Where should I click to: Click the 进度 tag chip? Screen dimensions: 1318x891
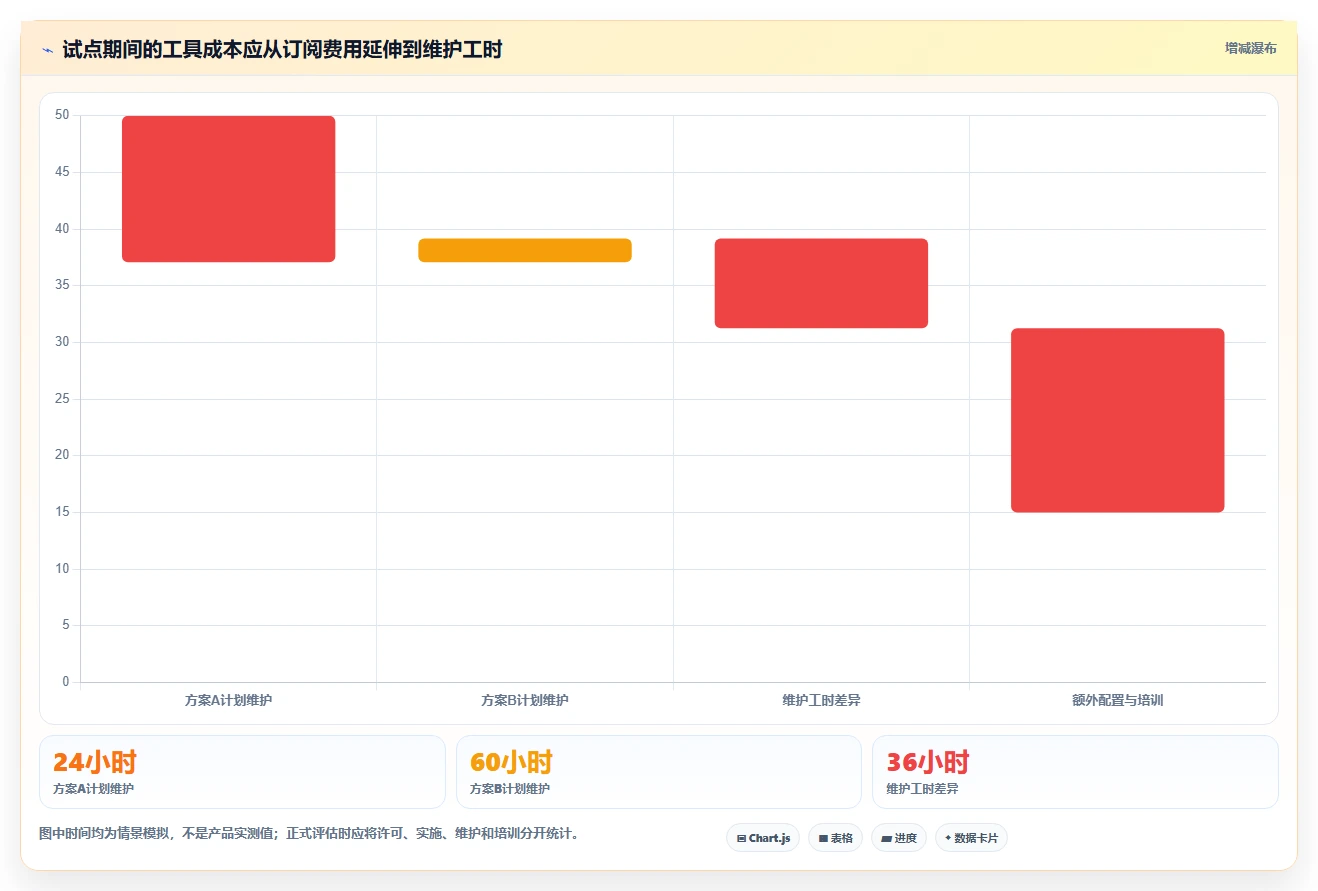click(899, 838)
